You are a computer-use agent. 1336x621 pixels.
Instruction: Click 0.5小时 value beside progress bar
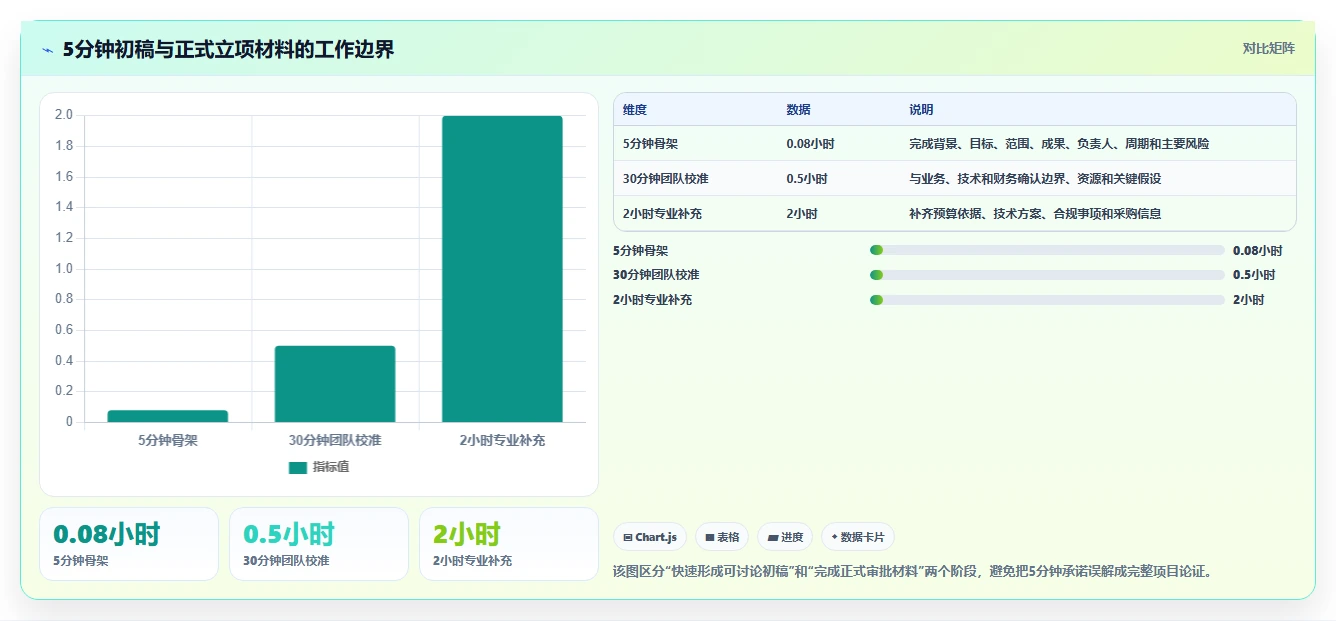(1254, 275)
